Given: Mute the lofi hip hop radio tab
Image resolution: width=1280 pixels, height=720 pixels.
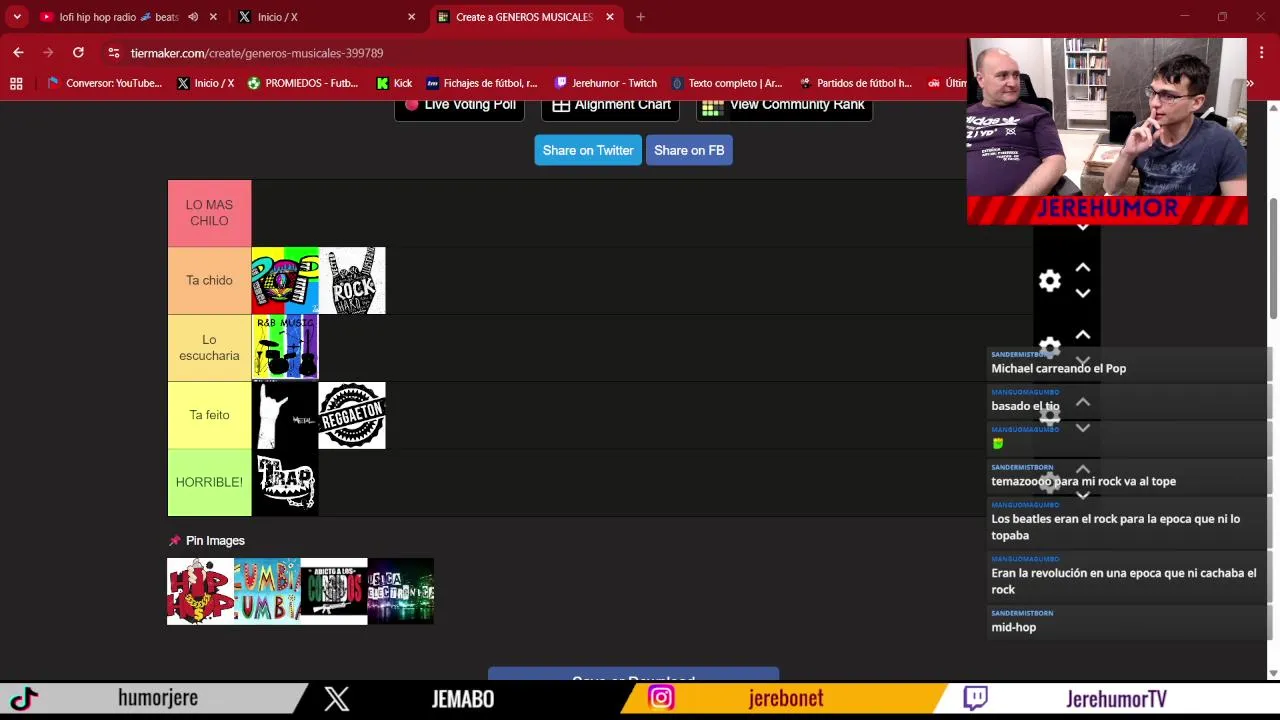Looking at the screenshot, I should (x=193, y=17).
